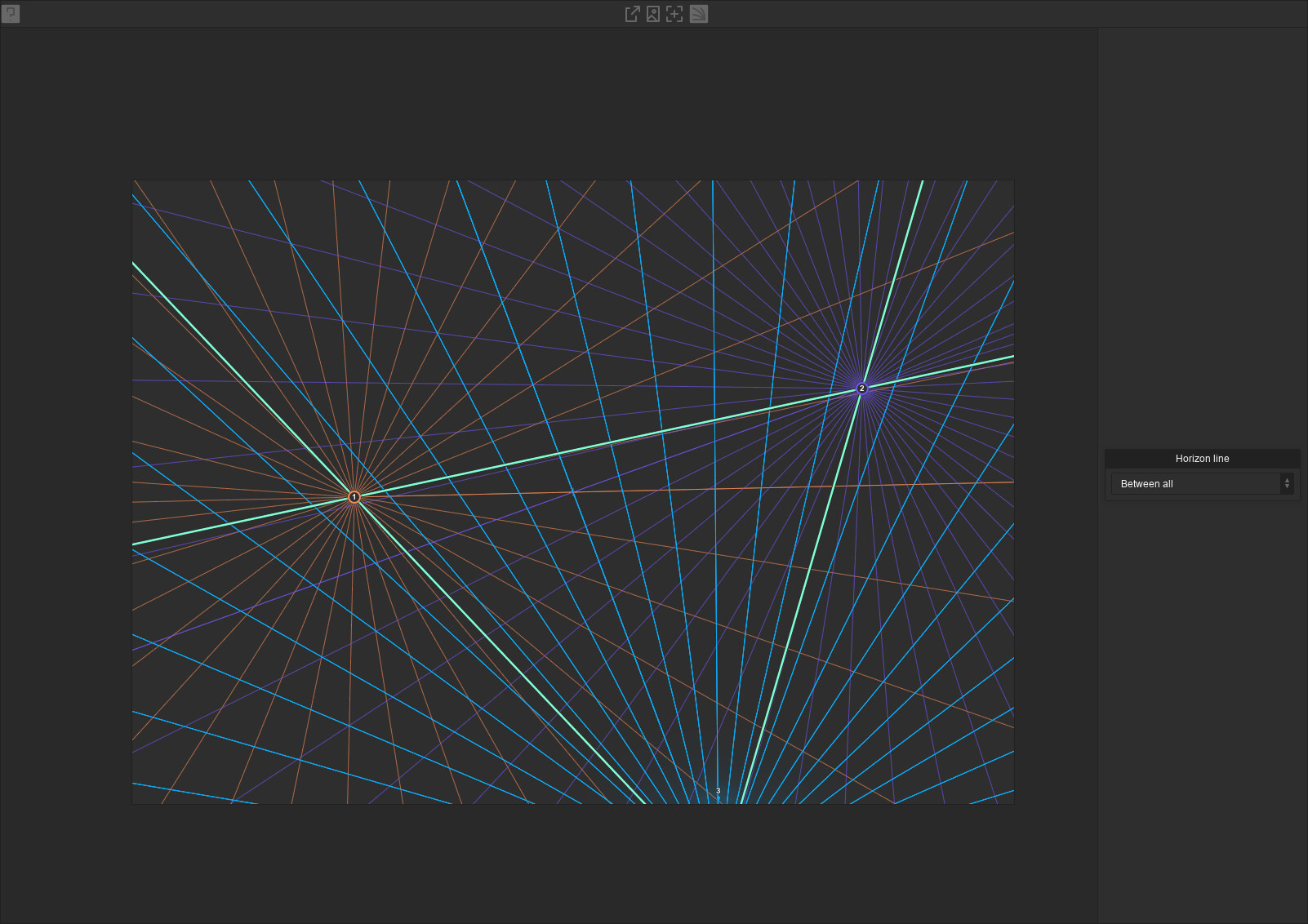Open the help question mark icon
1308x924 pixels.
(x=11, y=14)
